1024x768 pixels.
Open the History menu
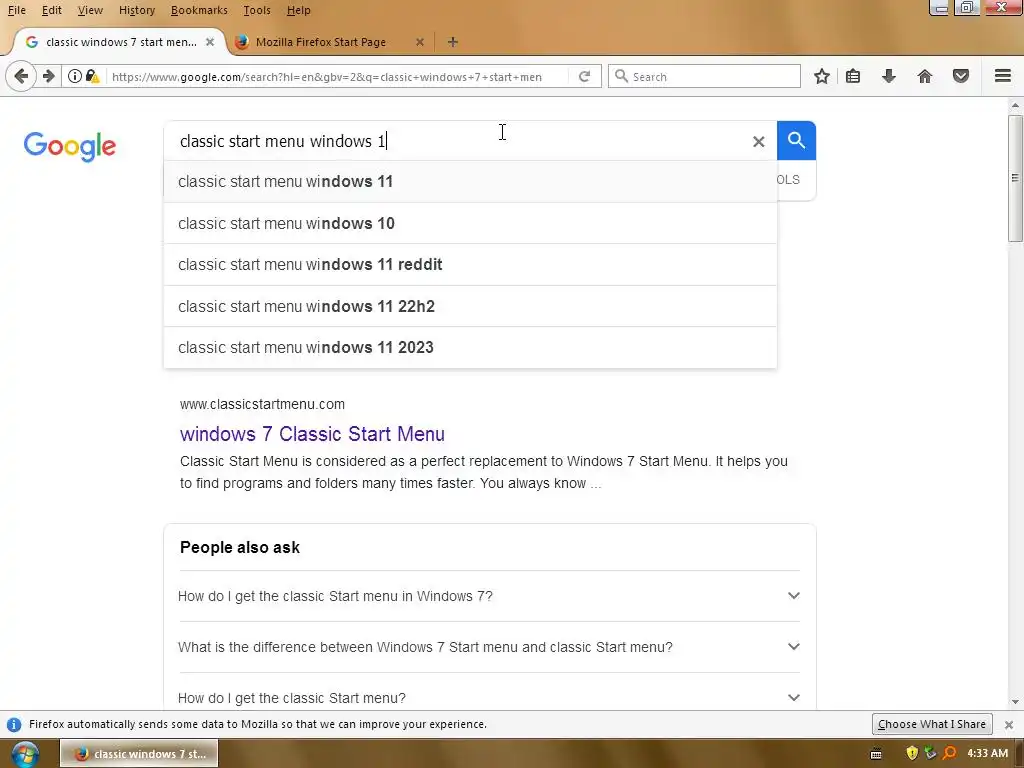pyautogui.click(x=137, y=10)
